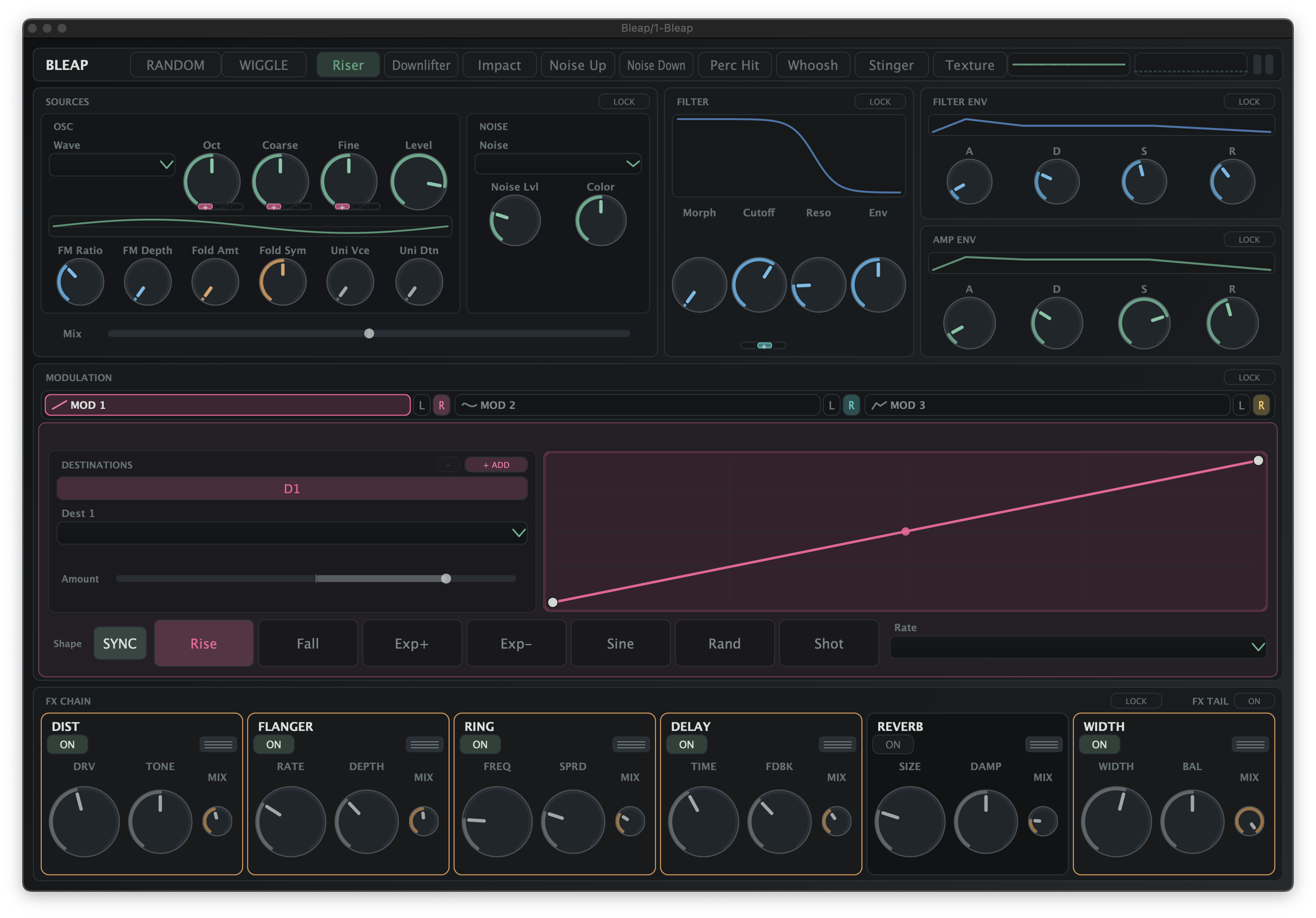The height and width of the screenshot is (918, 1316).
Task: Turn off the DIST effect ON toggle
Action: point(67,744)
